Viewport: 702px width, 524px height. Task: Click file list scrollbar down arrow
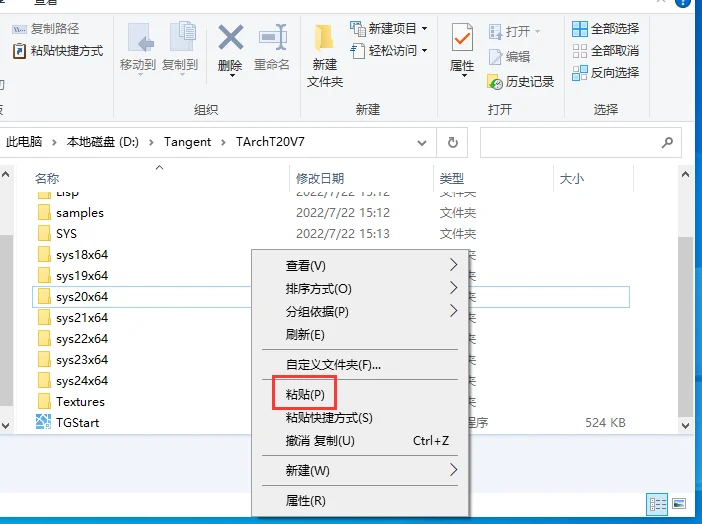pyautogui.click(x=685, y=425)
